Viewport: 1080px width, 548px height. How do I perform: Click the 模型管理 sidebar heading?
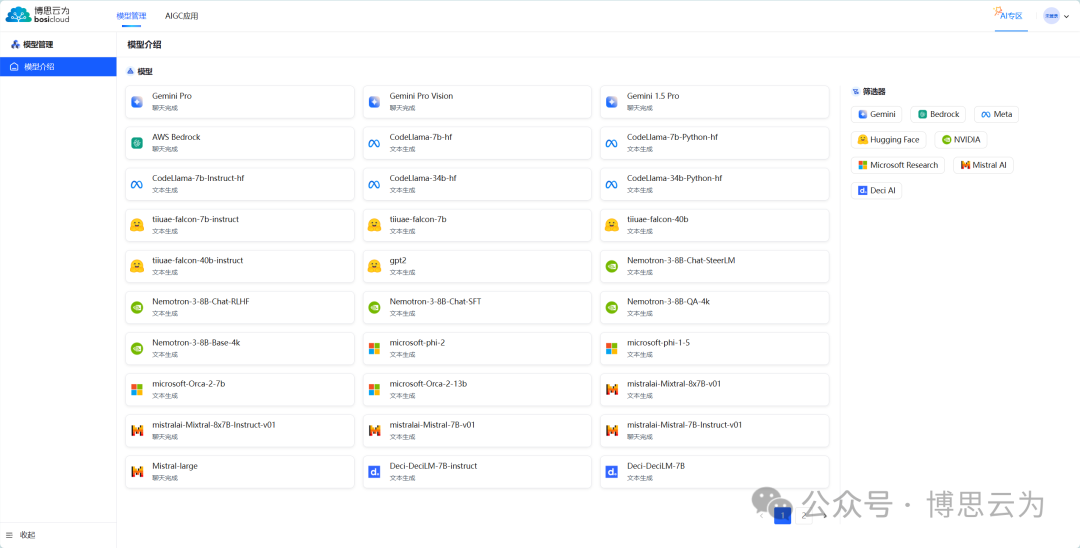click(x=38, y=45)
